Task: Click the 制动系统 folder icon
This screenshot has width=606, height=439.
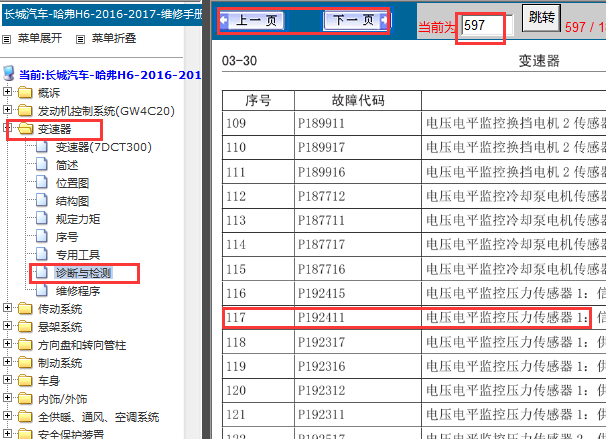Action: click(x=25, y=362)
